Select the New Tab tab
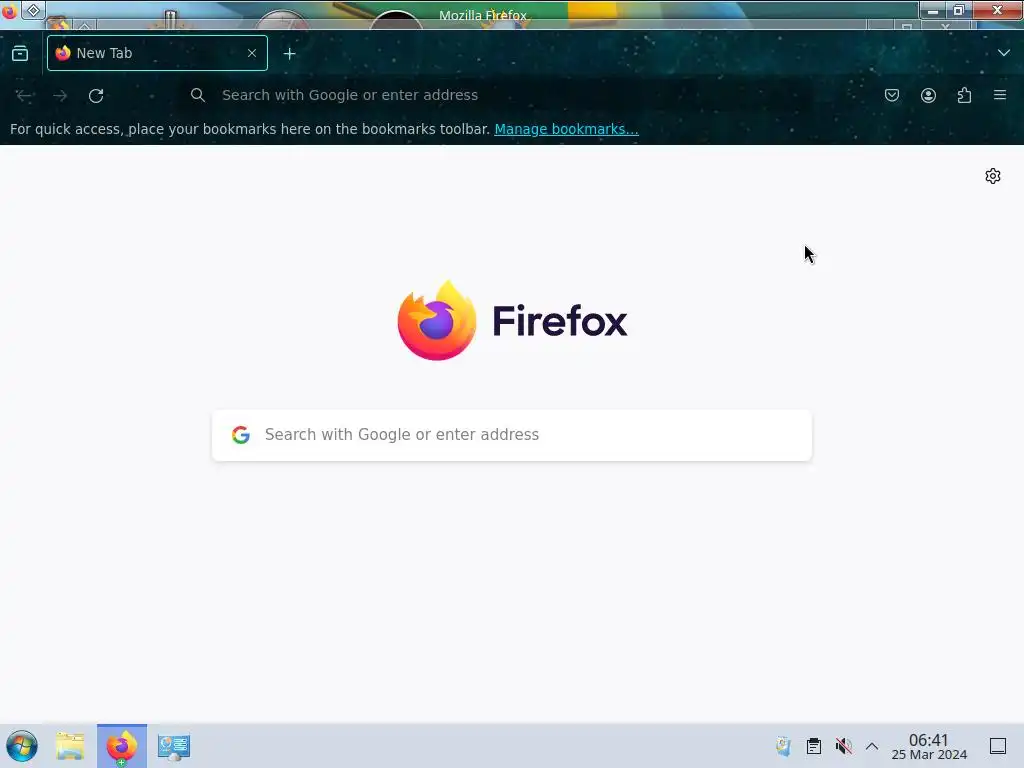Viewport: 1024px width, 768px height. (157, 53)
